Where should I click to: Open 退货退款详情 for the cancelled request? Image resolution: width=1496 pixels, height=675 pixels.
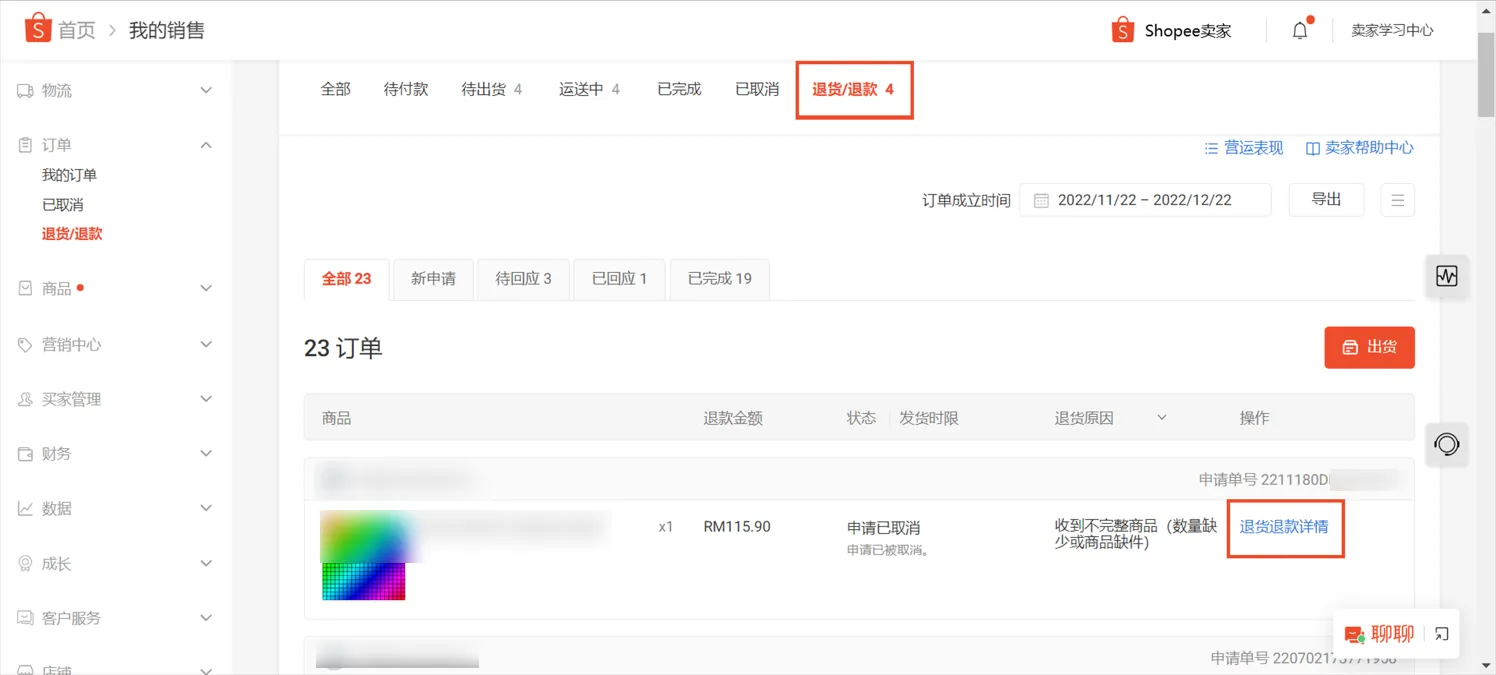pos(1285,528)
